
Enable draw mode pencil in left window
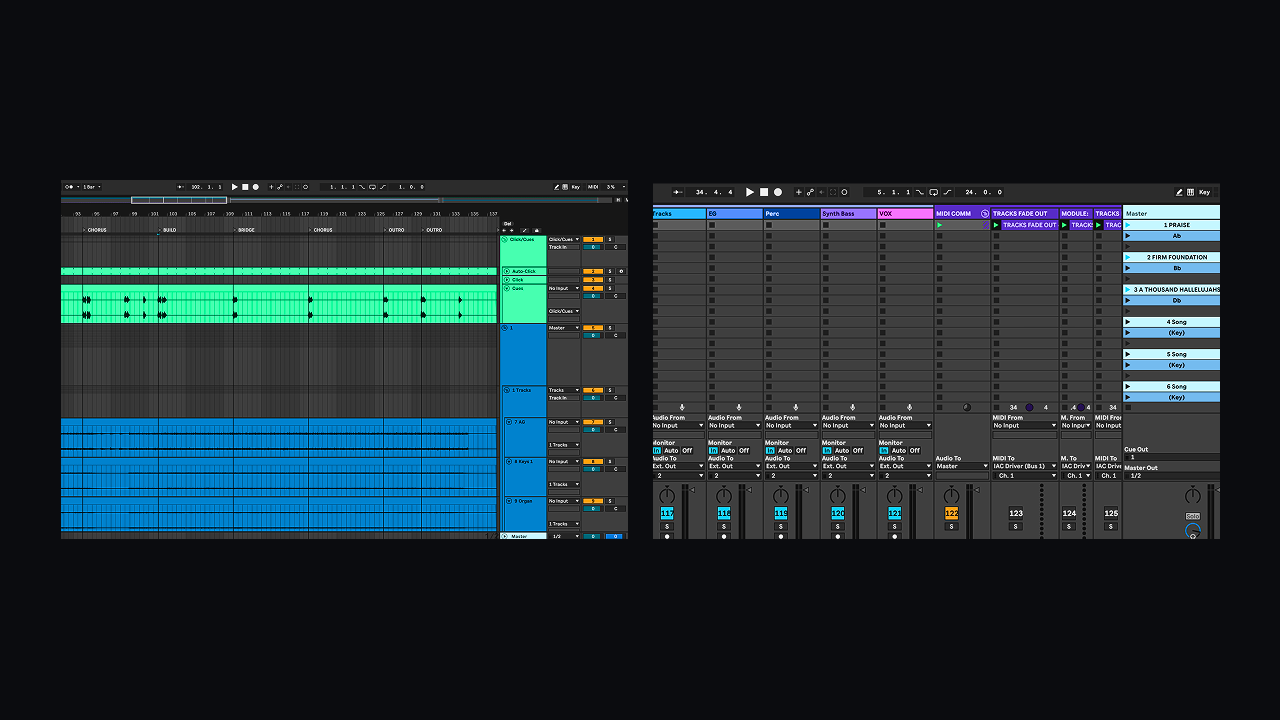[557, 187]
